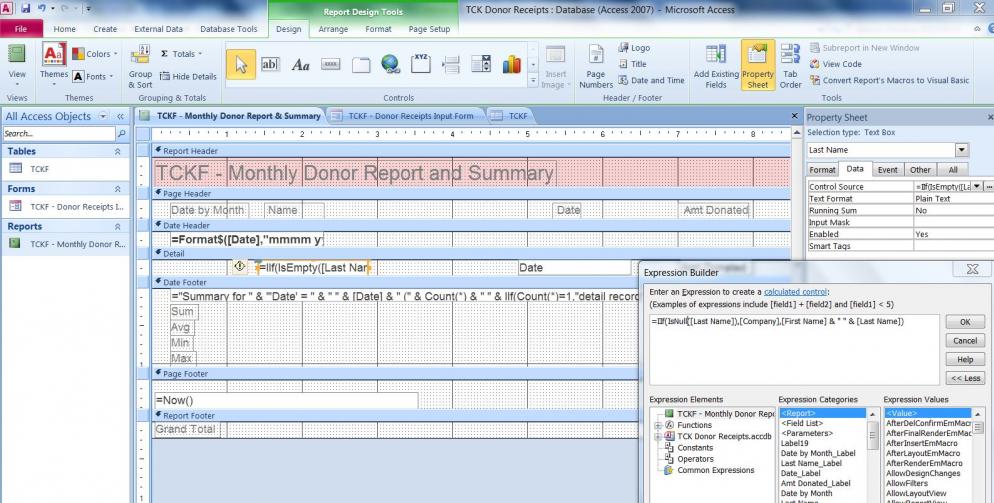Toggle the Property Sheet button
The width and height of the screenshot is (994, 503).
[758, 66]
